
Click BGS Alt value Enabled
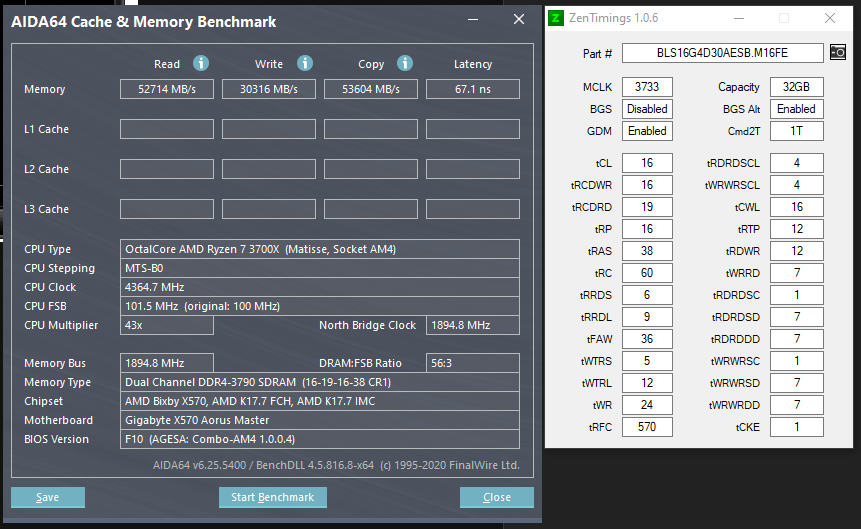[796, 109]
